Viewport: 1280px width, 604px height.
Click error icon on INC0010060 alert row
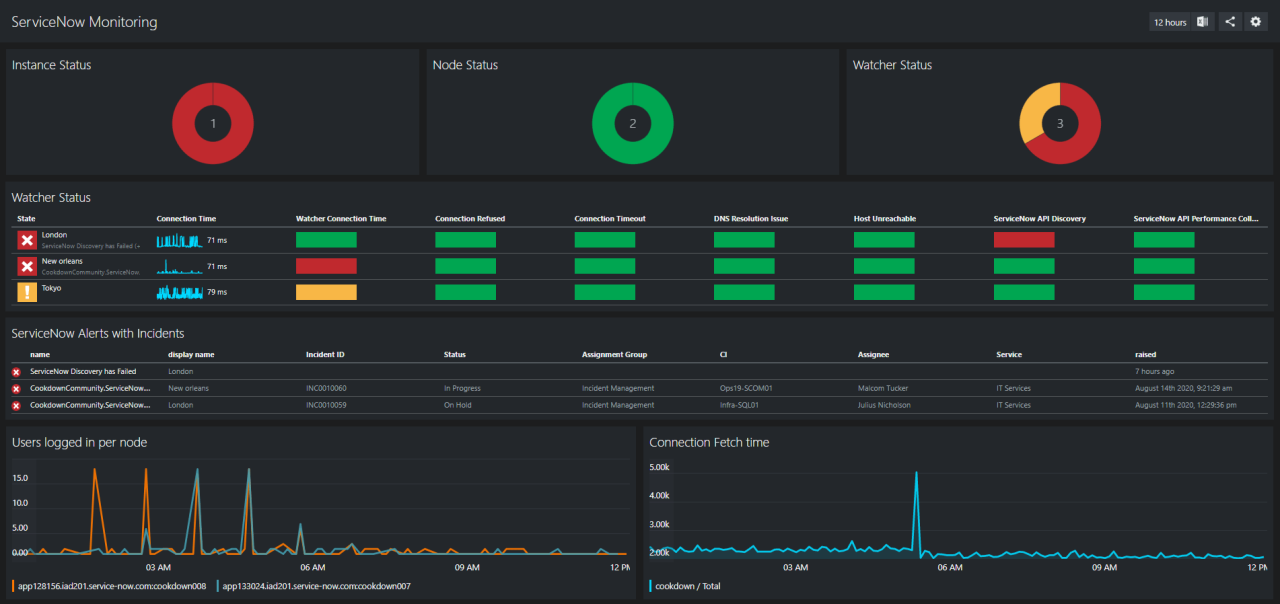tap(16, 389)
